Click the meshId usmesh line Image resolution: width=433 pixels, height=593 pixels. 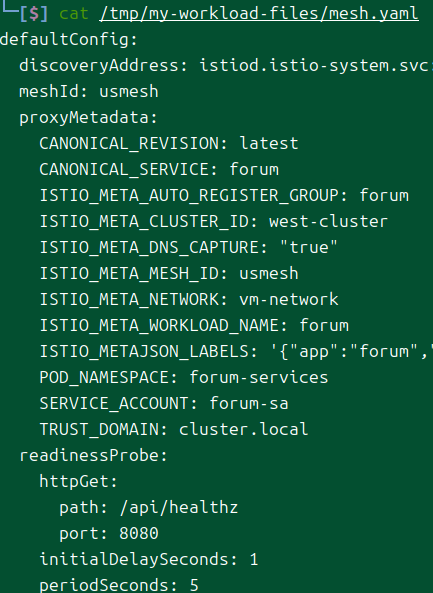pos(89,92)
